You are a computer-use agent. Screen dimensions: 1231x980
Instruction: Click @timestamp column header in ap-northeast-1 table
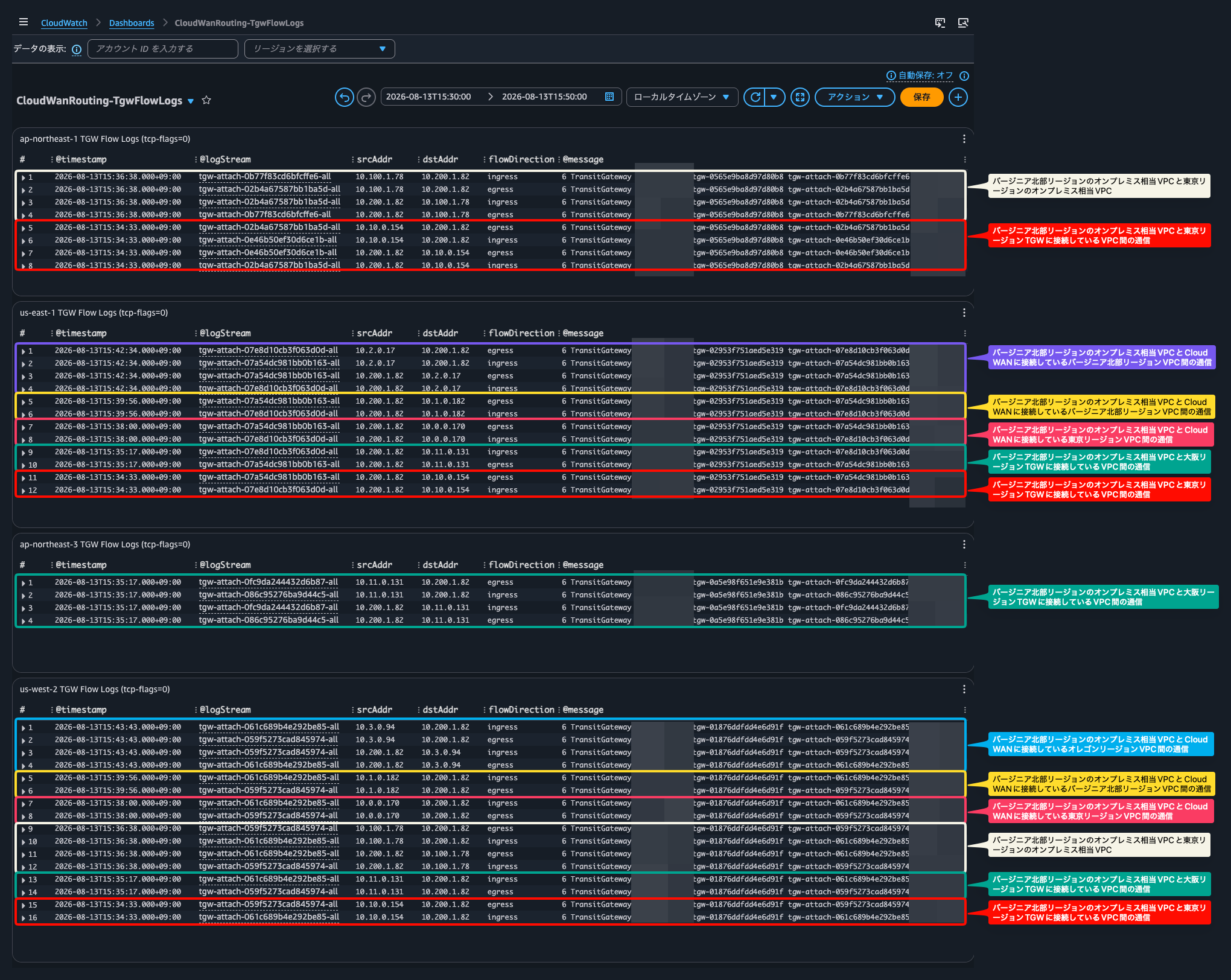coord(81,160)
